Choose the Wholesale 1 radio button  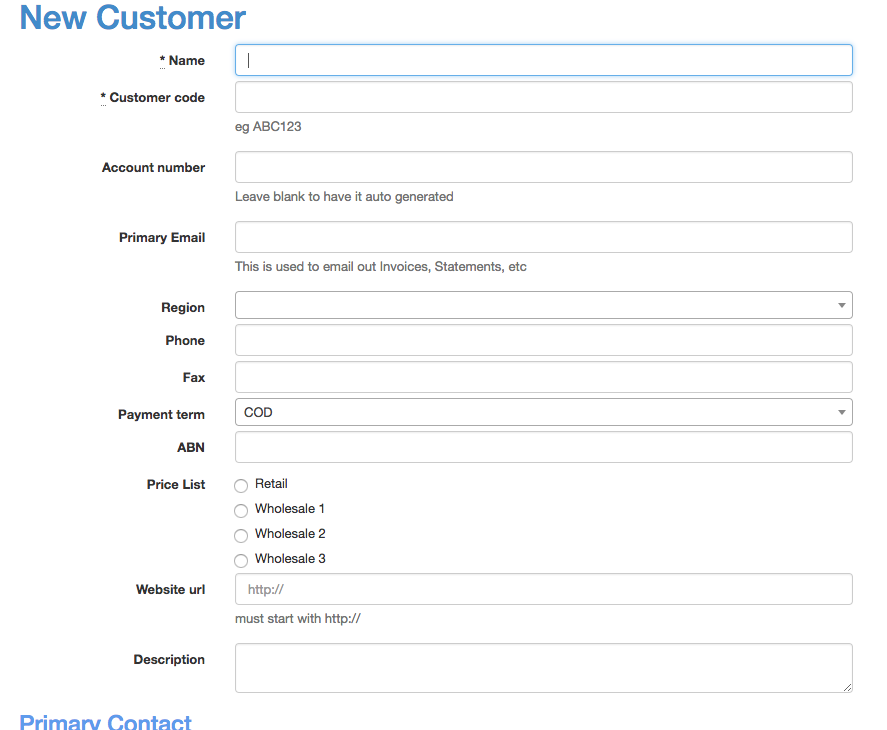click(x=241, y=511)
